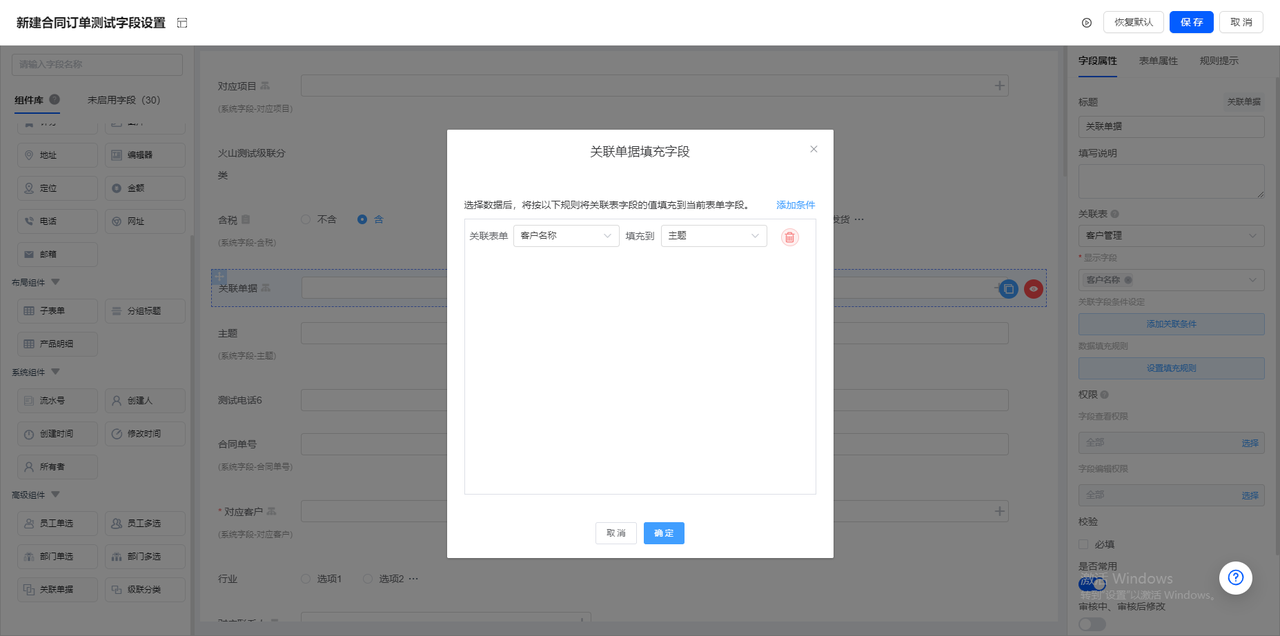1280x636 pixels.
Task: Click the 添加条件 link
Action: (x=796, y=205)
